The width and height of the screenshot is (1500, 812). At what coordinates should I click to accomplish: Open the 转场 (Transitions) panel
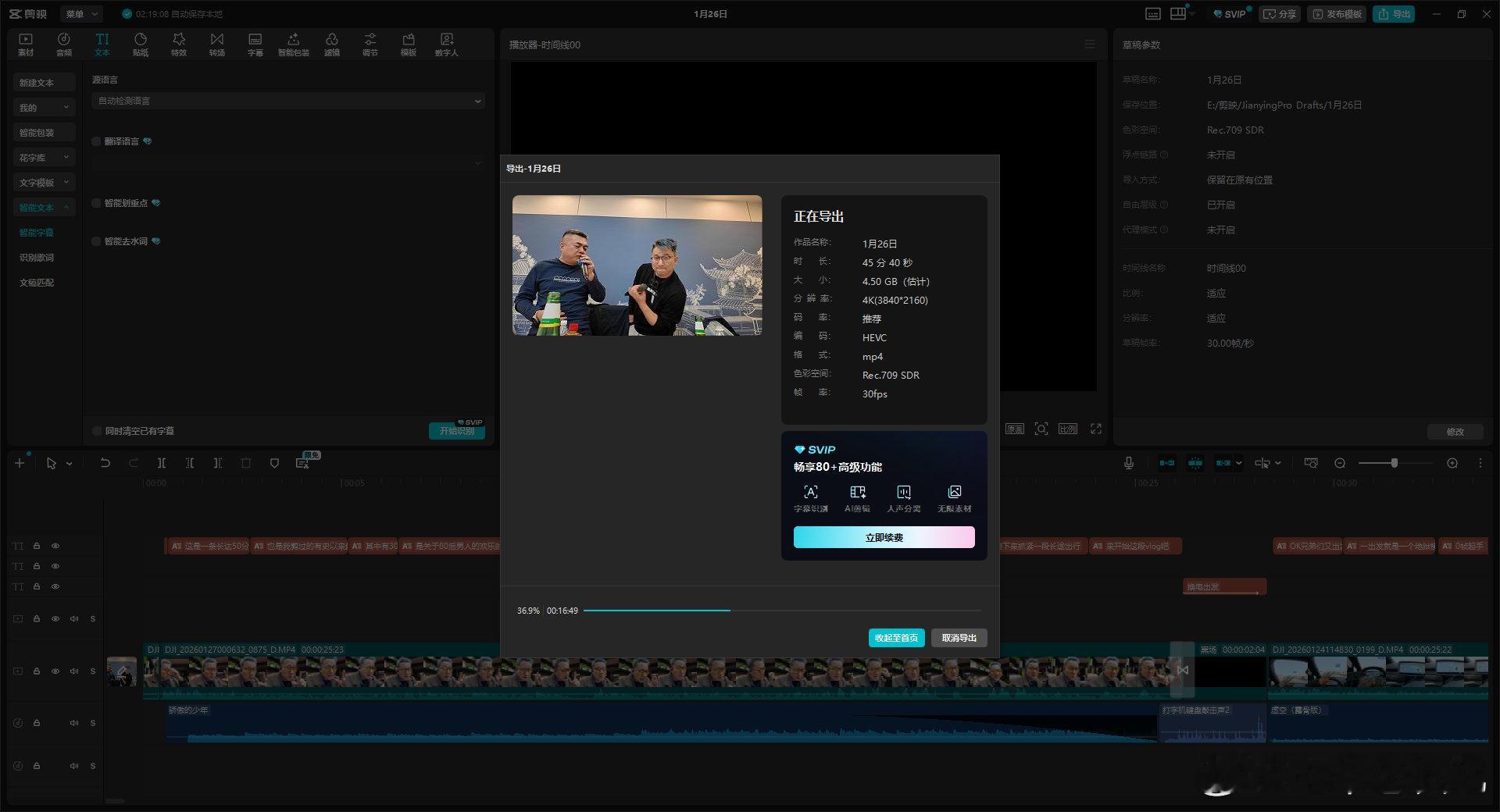[x=217, y=44]
